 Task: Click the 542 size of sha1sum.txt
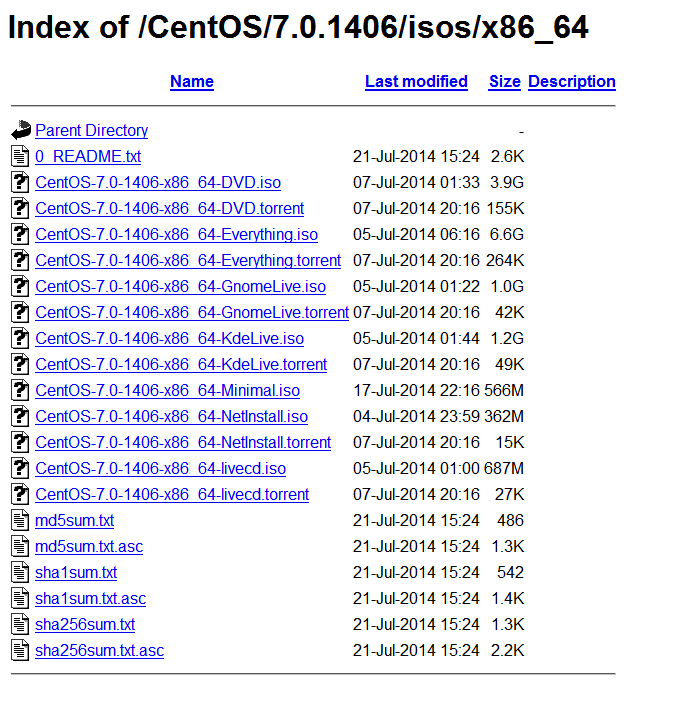511,573
